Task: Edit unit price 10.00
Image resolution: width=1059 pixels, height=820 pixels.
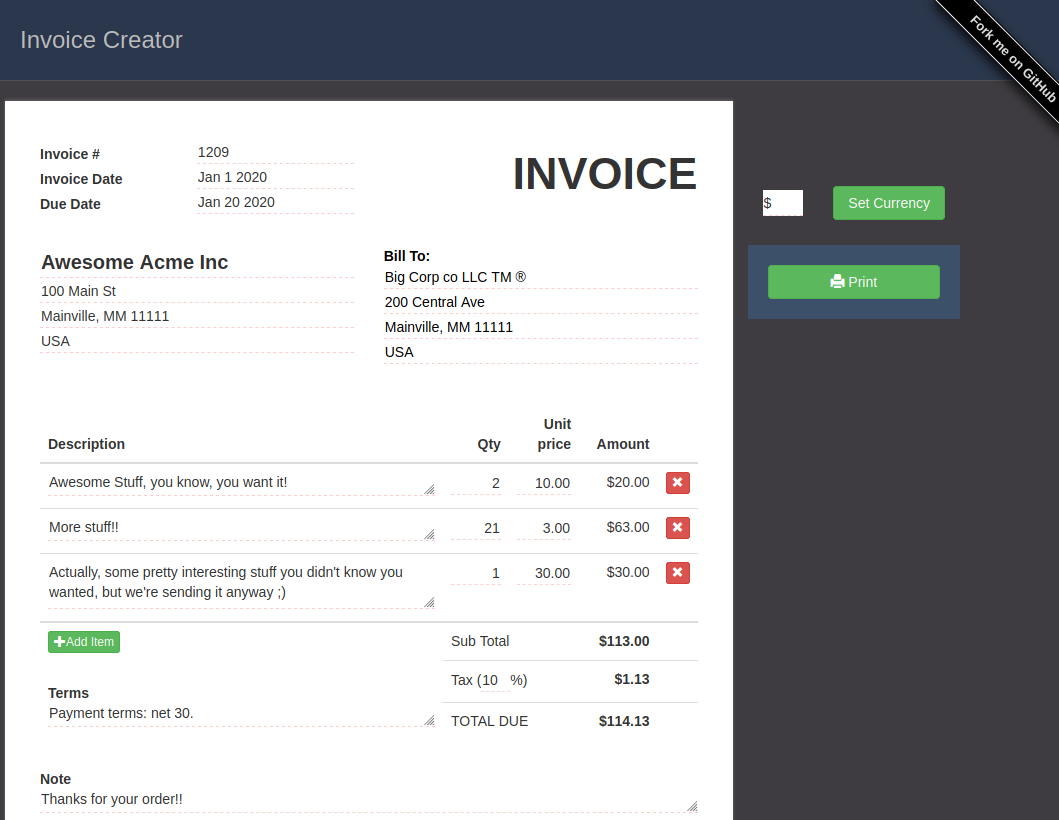Action: click(544, 483)
